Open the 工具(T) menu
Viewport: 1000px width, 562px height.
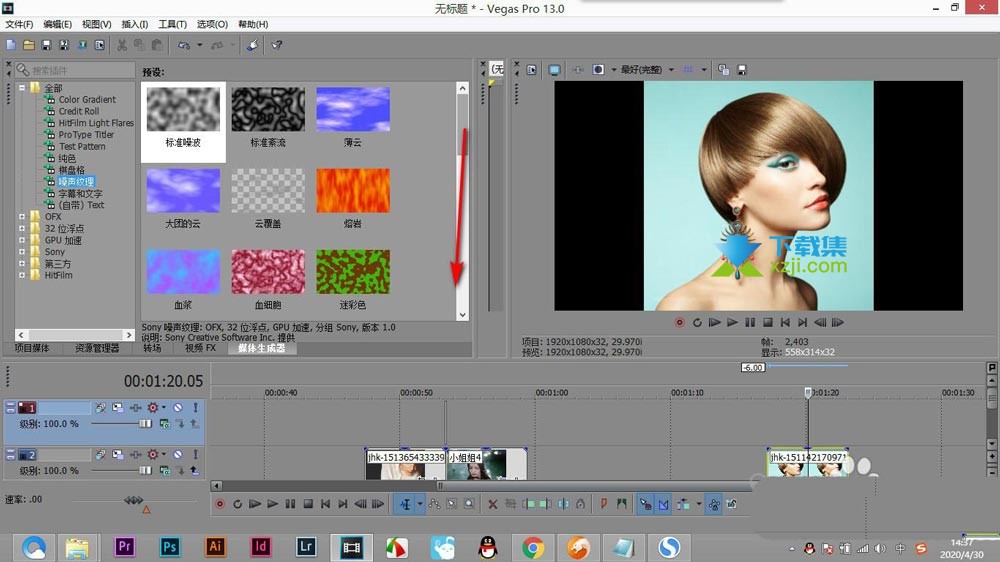172,24
